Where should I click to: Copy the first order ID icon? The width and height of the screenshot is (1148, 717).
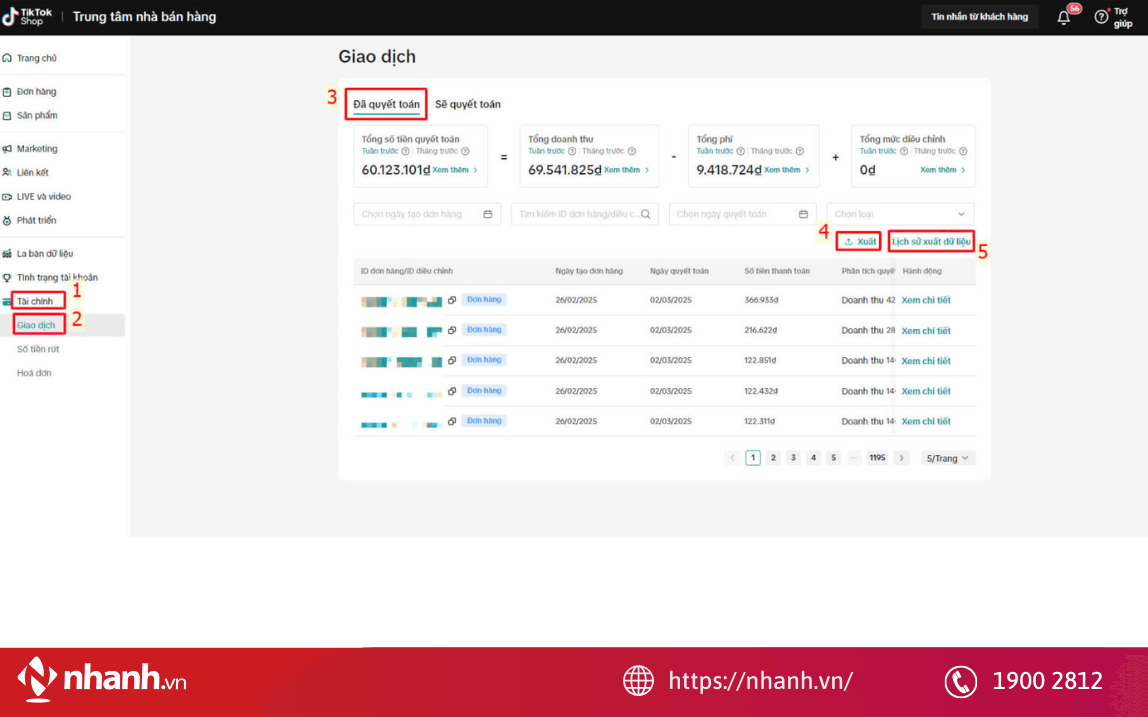pyautogui.click(x=452, y=300)
